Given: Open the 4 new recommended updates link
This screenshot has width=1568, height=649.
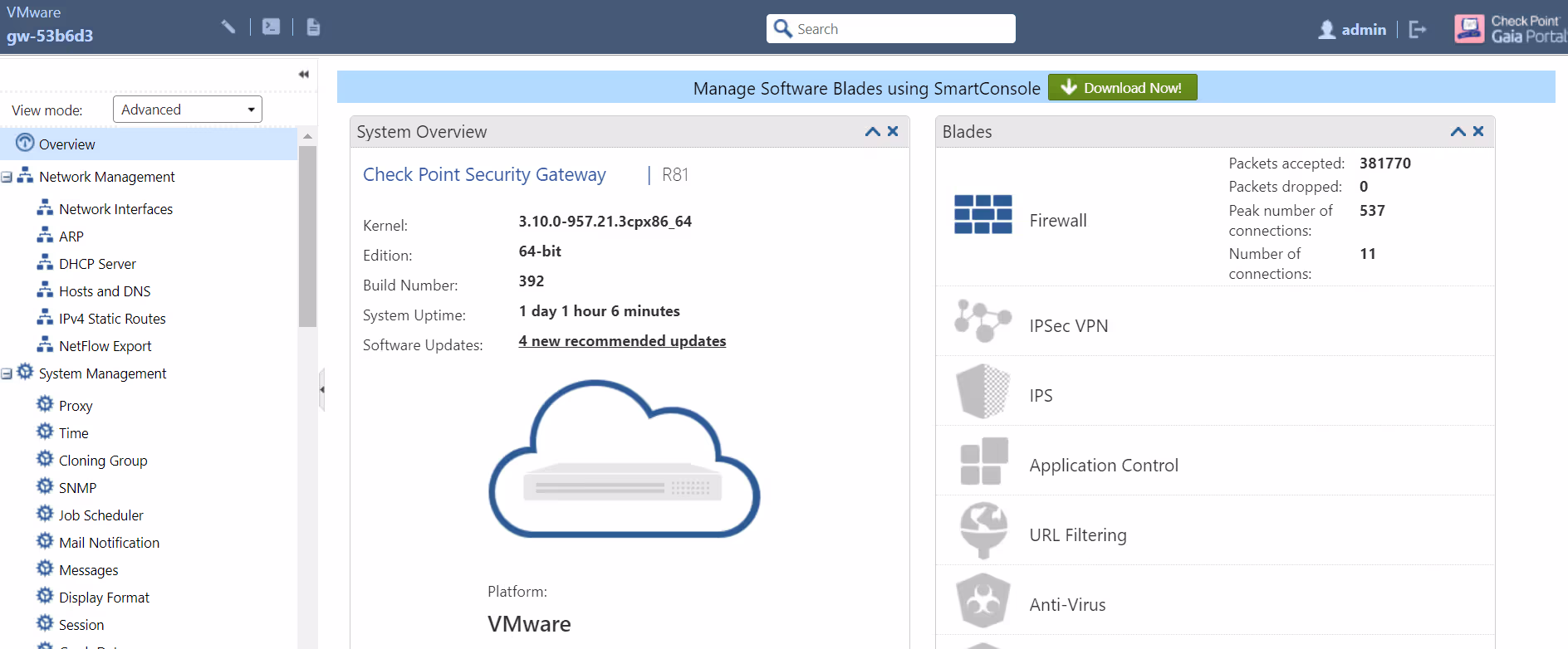Looking at the screenshot, I should (622, 341).
